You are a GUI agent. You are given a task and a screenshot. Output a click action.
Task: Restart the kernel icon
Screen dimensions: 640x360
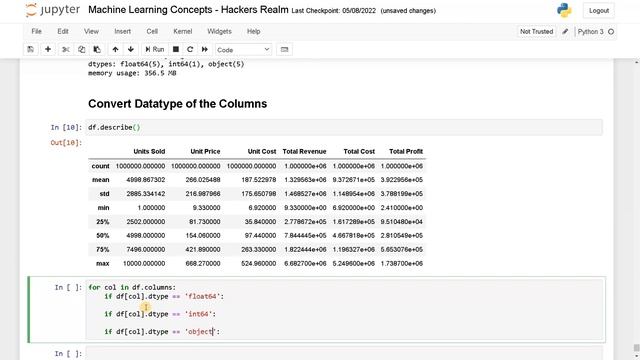[190, 49]
